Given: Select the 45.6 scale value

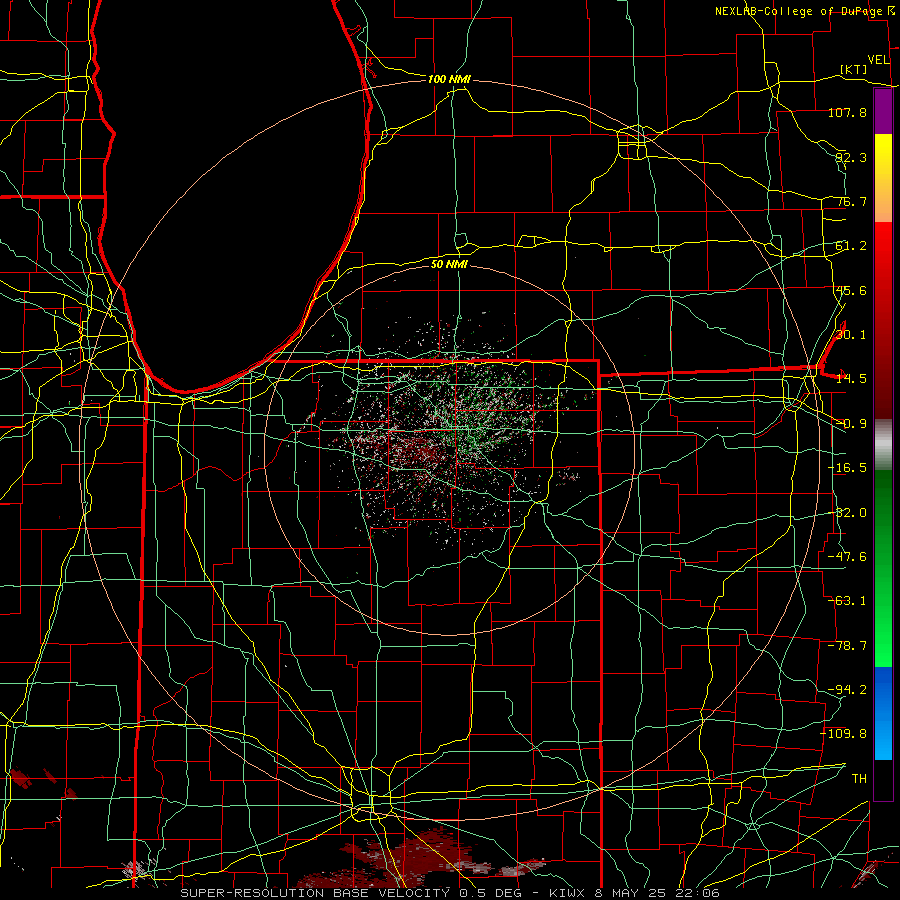Looking at the screenshot, I should pos(851,290).
